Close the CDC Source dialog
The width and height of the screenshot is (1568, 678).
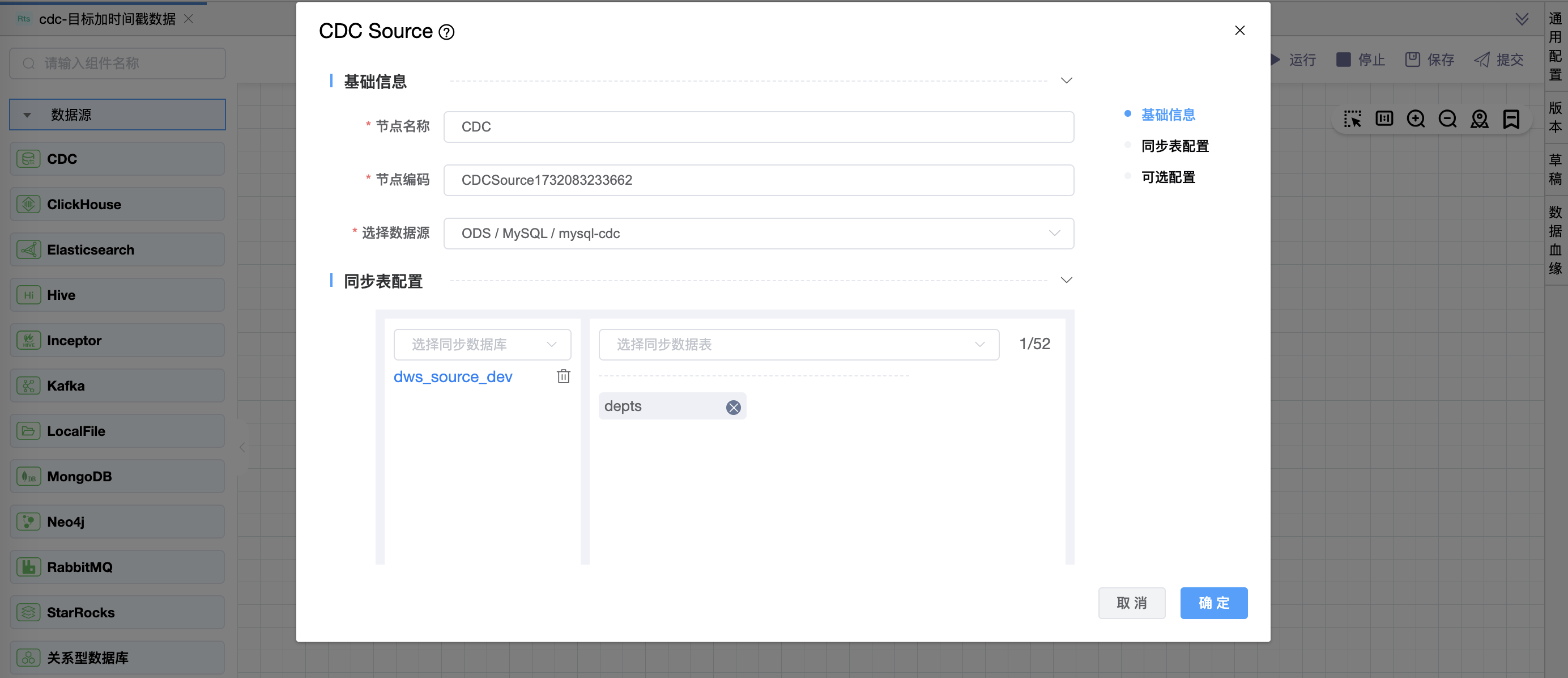coord(1239,31)
